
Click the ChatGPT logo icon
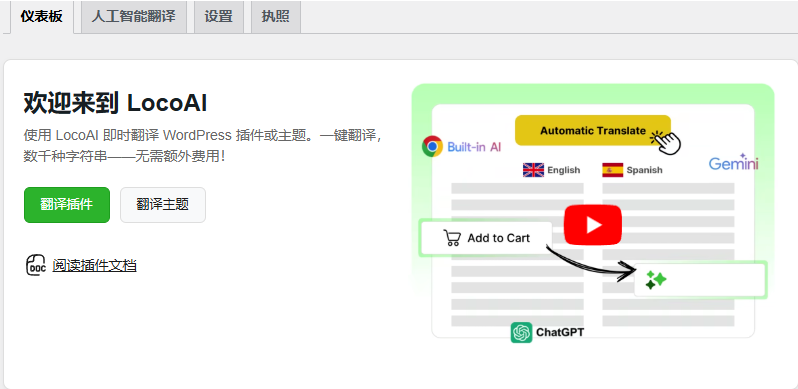tap(521, 332)
